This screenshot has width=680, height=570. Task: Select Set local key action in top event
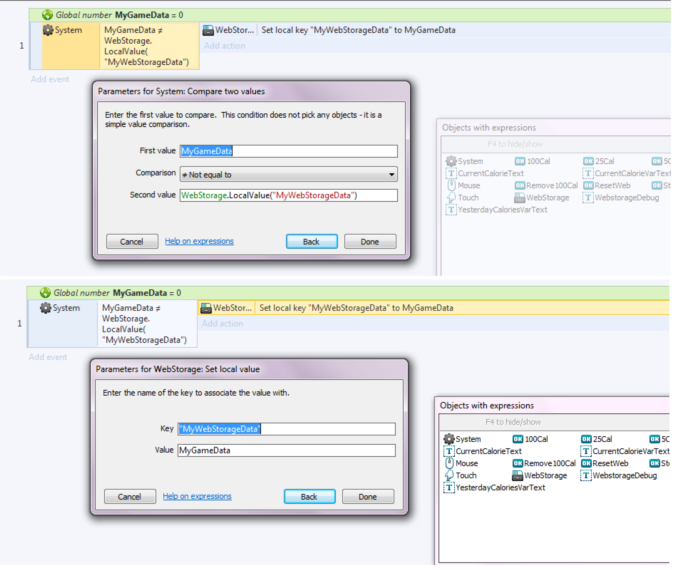pyautogui.click(x=358, y=30)
